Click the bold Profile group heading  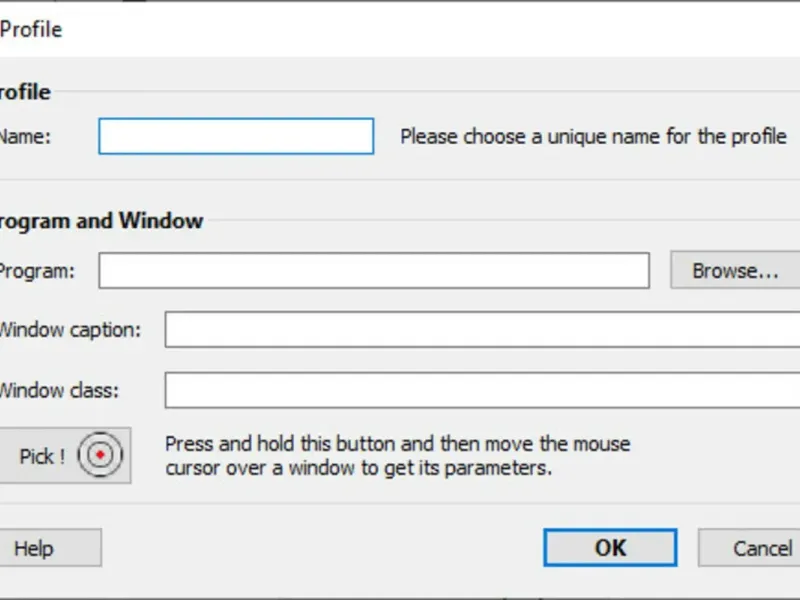[x=24, y=92]
